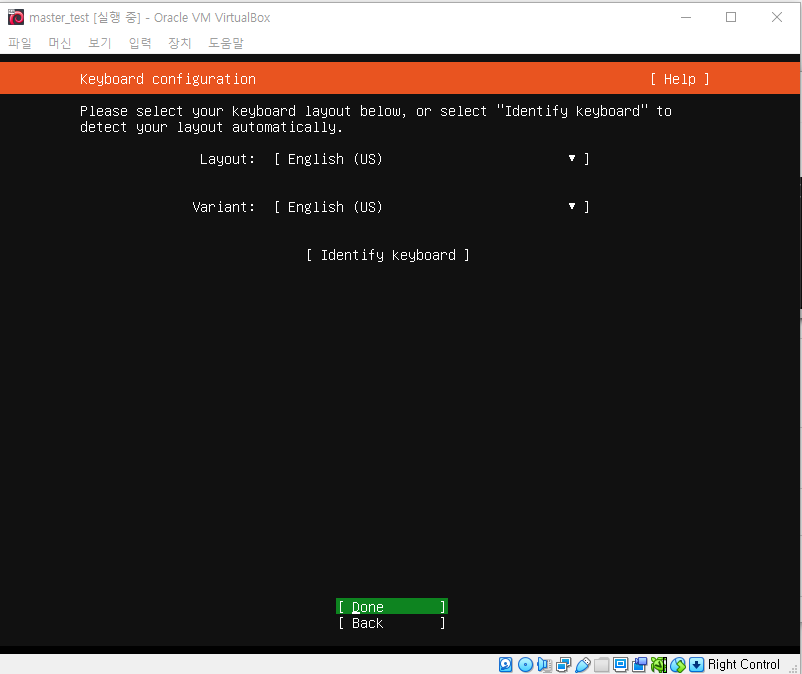Viewport: 802px width, 674px height.
Task: Open the 머신 menu
Action: point(60,43)
